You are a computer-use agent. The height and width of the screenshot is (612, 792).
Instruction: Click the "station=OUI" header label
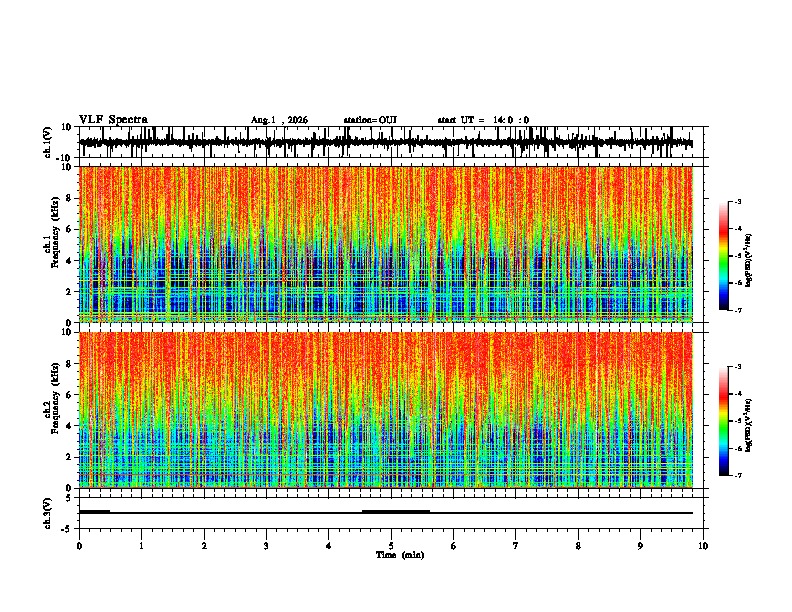tap(370, 120)
